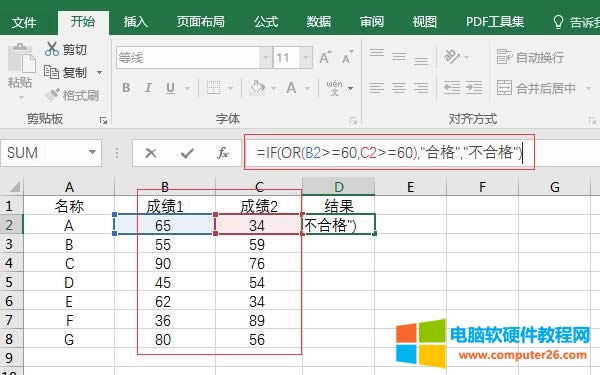Apply cell borders icon
Screen dimensions: 600x375
214,88
